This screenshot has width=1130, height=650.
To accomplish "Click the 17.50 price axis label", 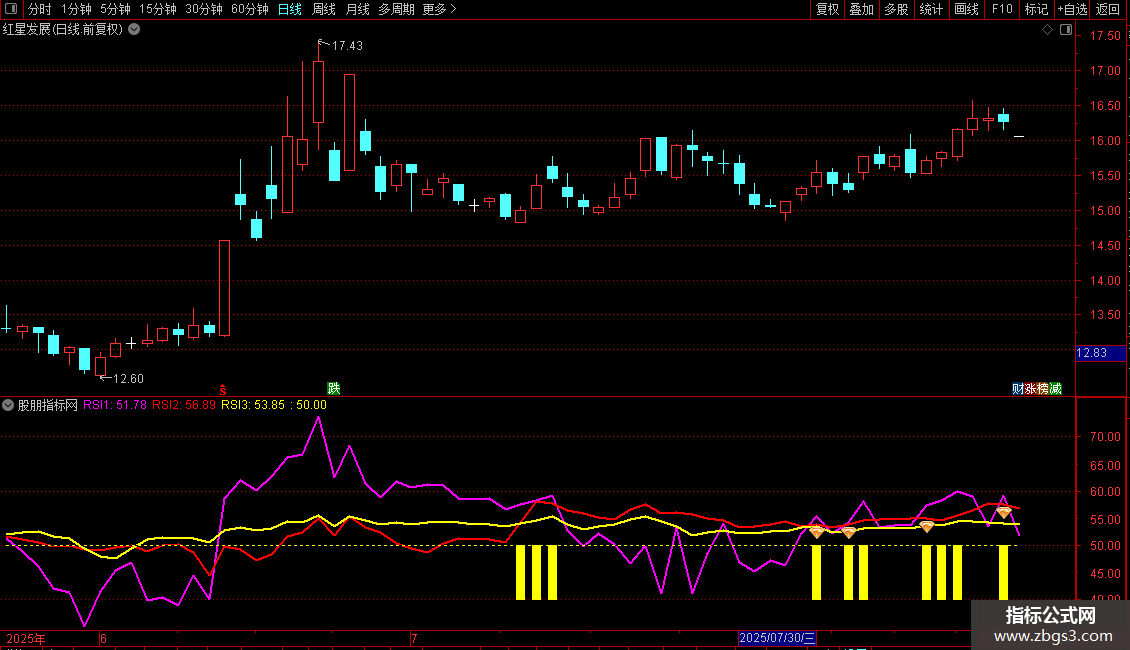I will (x=1105, y=36).
